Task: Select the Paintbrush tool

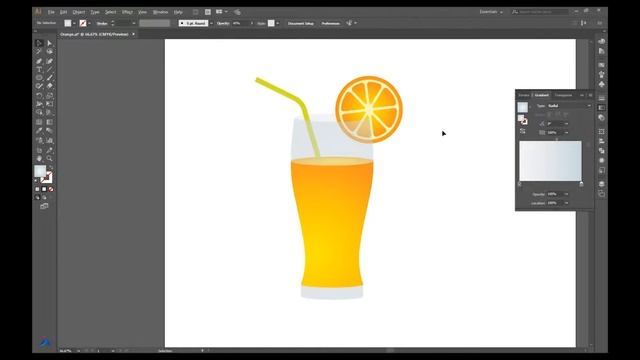Action: [x=49, y=78]
